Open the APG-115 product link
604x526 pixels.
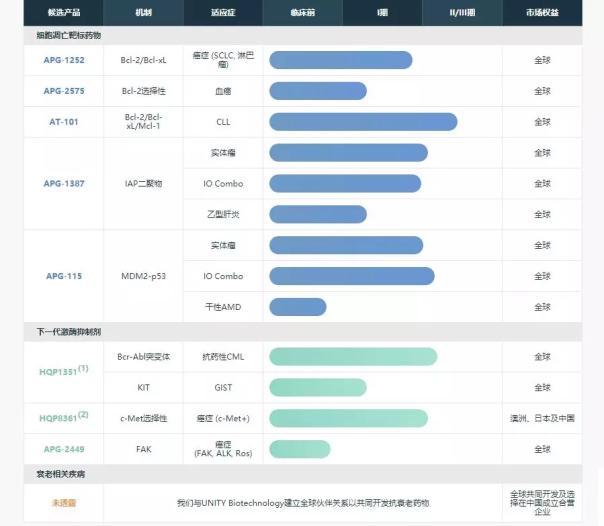(x=64, y=276)
